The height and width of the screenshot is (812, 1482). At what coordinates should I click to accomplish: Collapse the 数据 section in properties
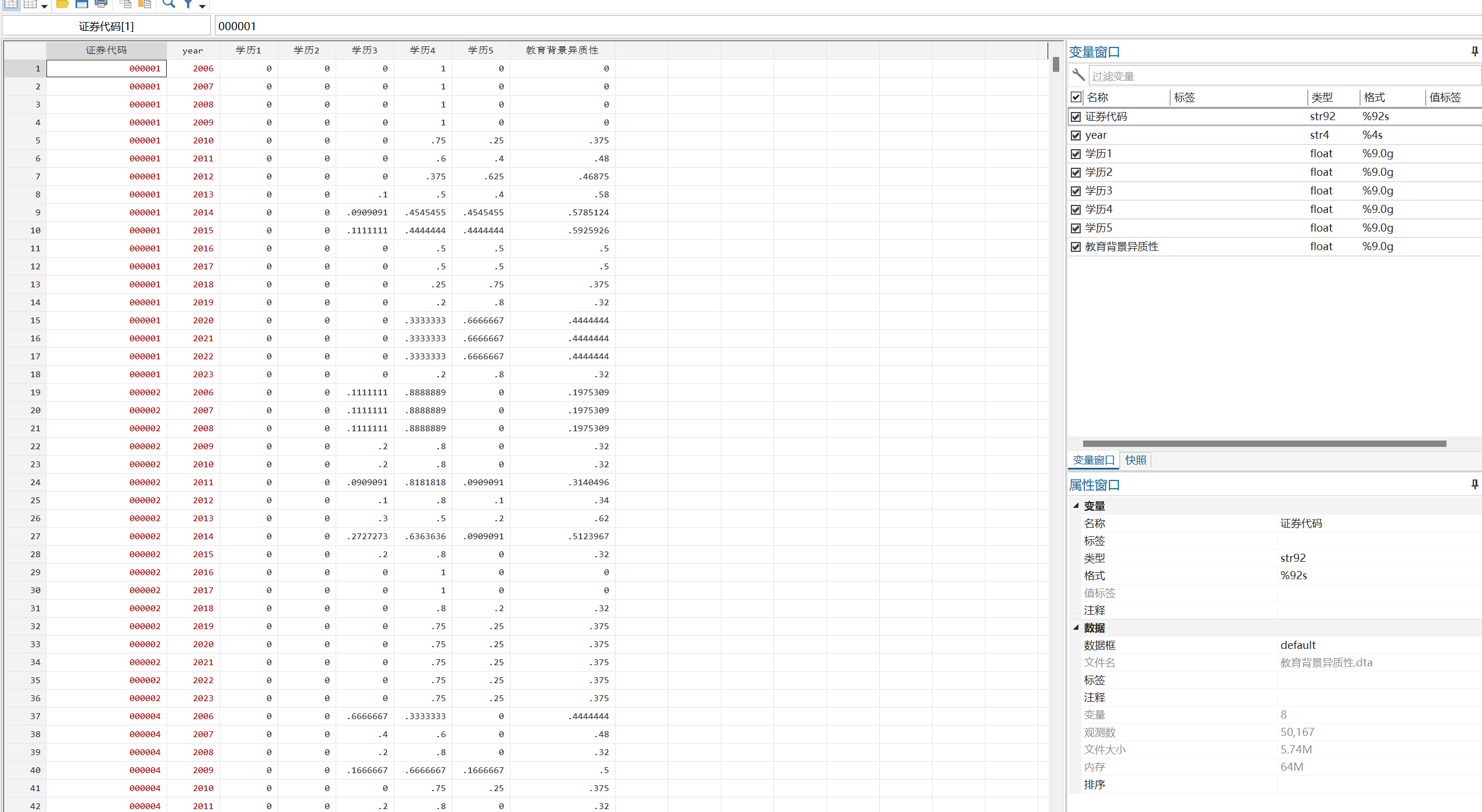tap(1075, 627)
